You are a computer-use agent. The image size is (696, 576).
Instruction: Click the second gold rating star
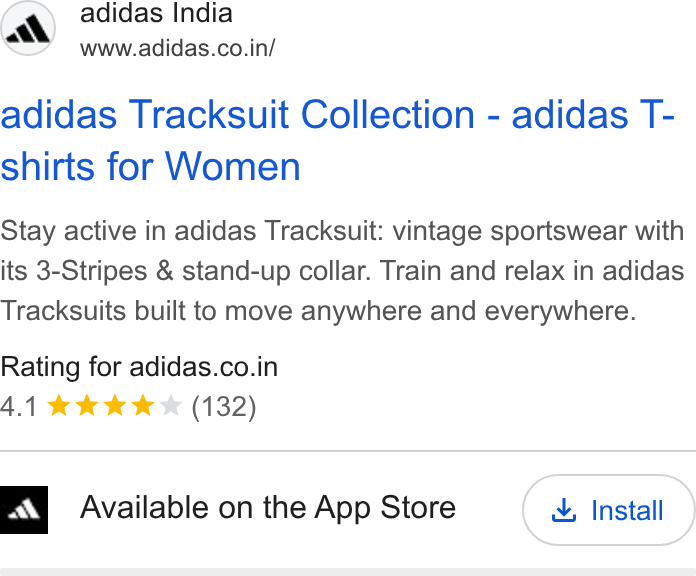pos(87,406)
